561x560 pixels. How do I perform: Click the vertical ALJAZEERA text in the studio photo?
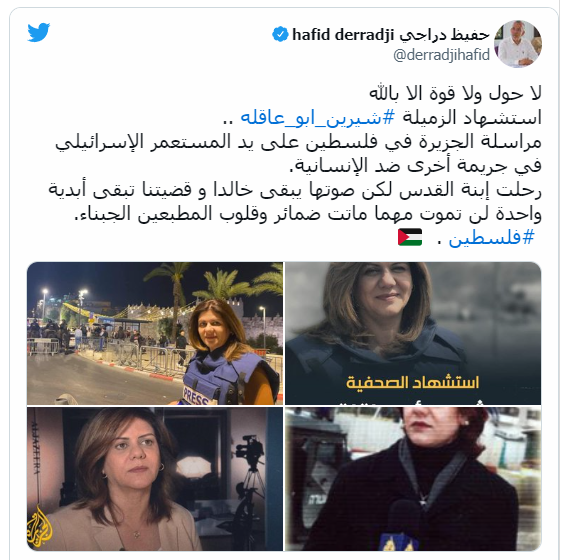coord(35,448)
